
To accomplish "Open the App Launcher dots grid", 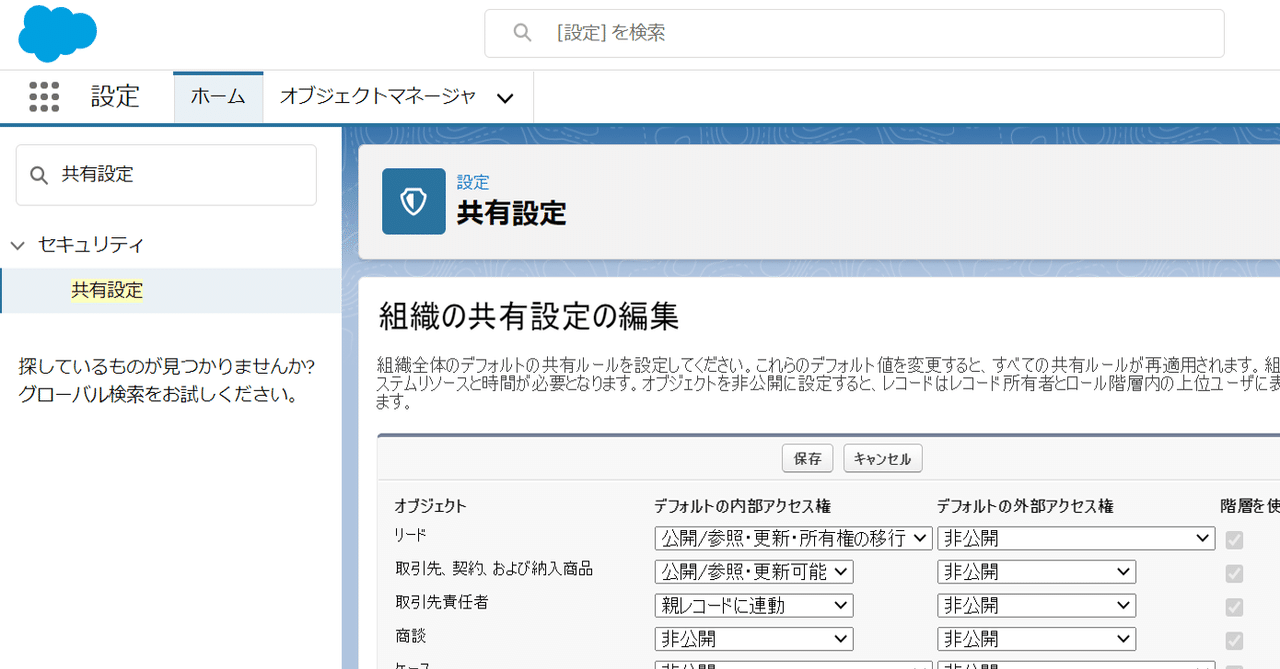I will click(x=44, y=97).
